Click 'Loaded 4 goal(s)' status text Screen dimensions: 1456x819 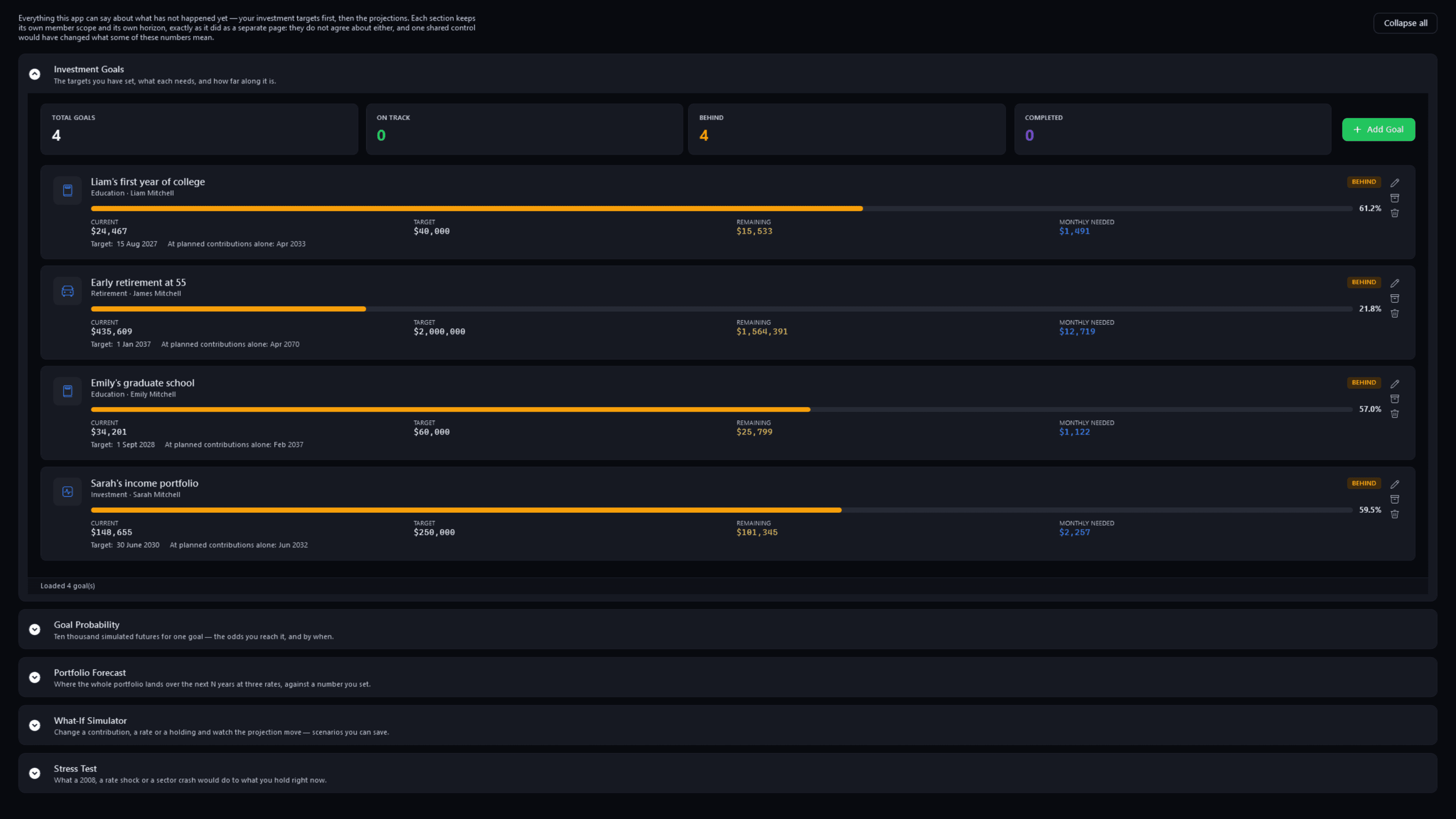(x=68, y=586)
